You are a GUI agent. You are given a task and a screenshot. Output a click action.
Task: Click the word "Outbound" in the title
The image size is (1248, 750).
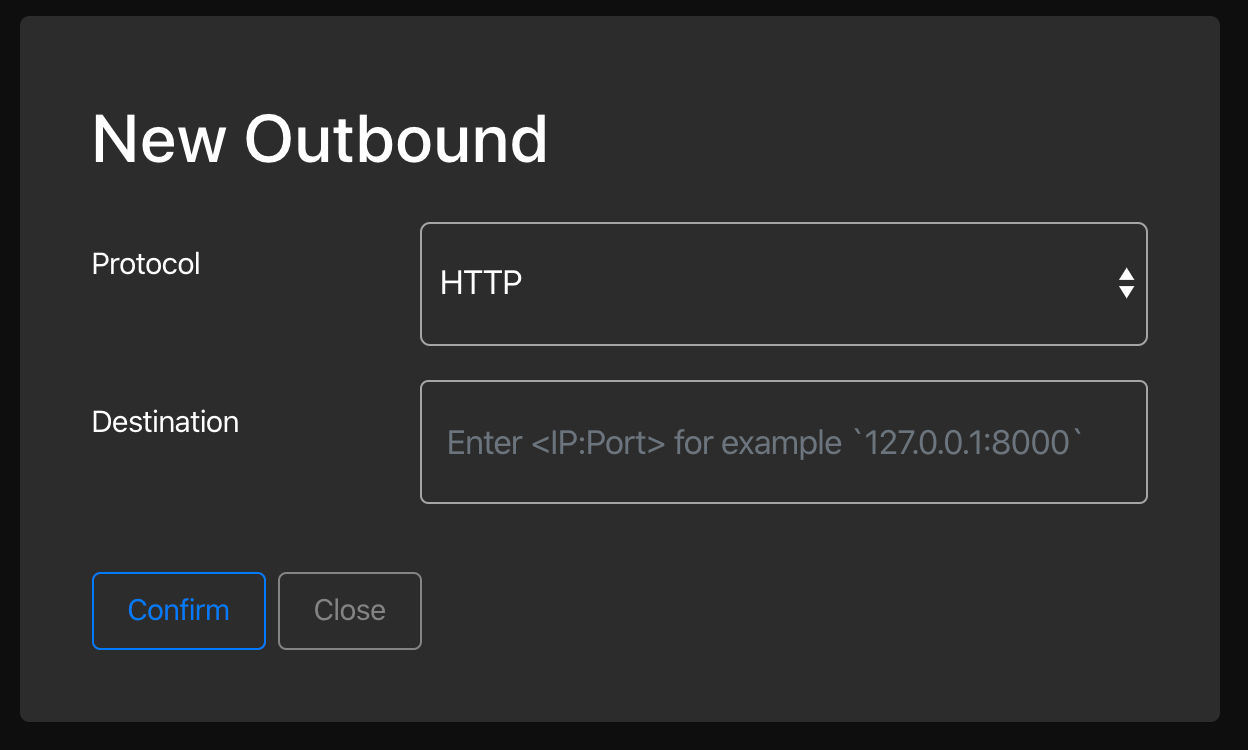(x=396, y=139)
